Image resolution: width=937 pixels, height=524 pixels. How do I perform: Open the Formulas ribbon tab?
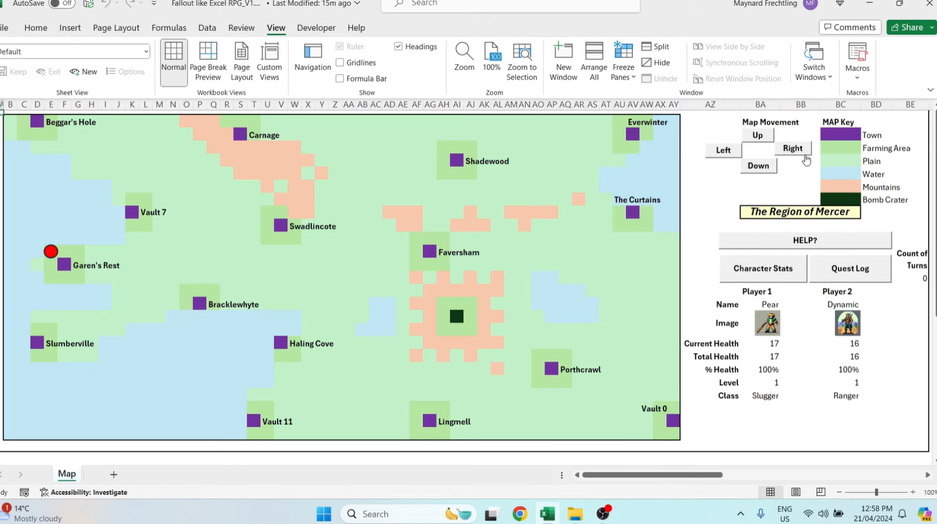[169, 27]
